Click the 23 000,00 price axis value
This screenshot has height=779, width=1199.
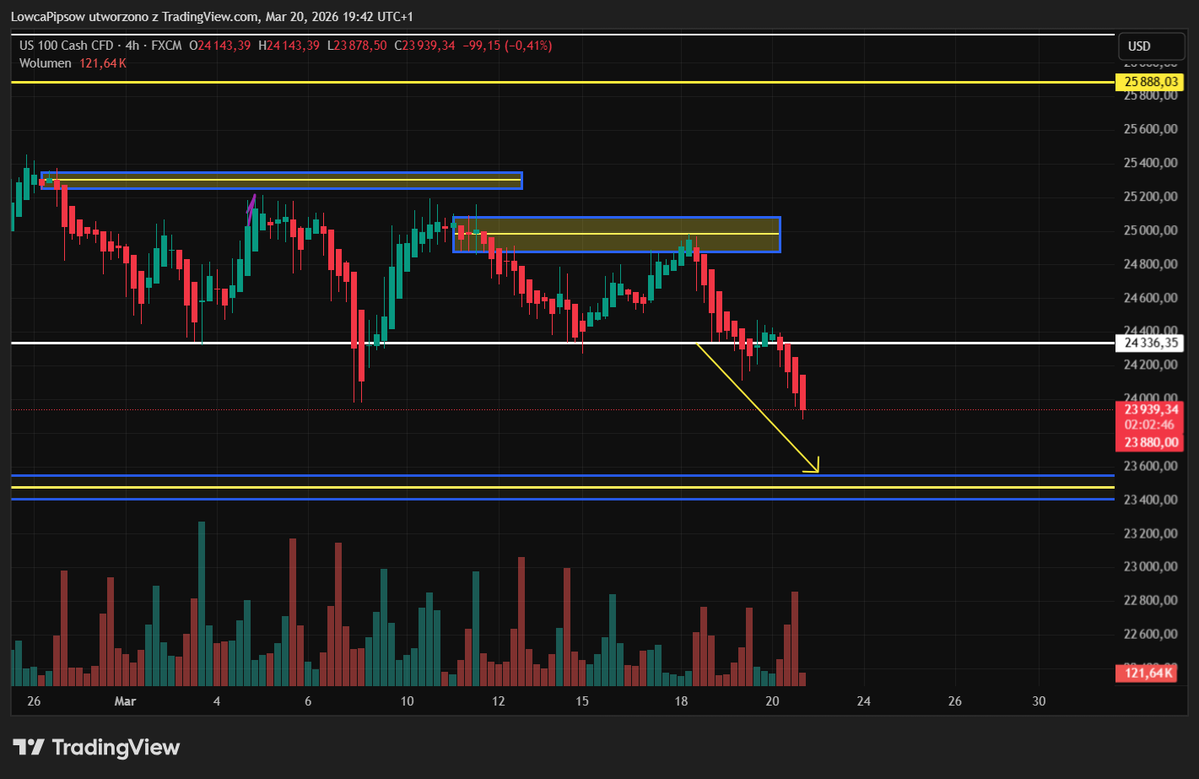tap(1150, 566)
